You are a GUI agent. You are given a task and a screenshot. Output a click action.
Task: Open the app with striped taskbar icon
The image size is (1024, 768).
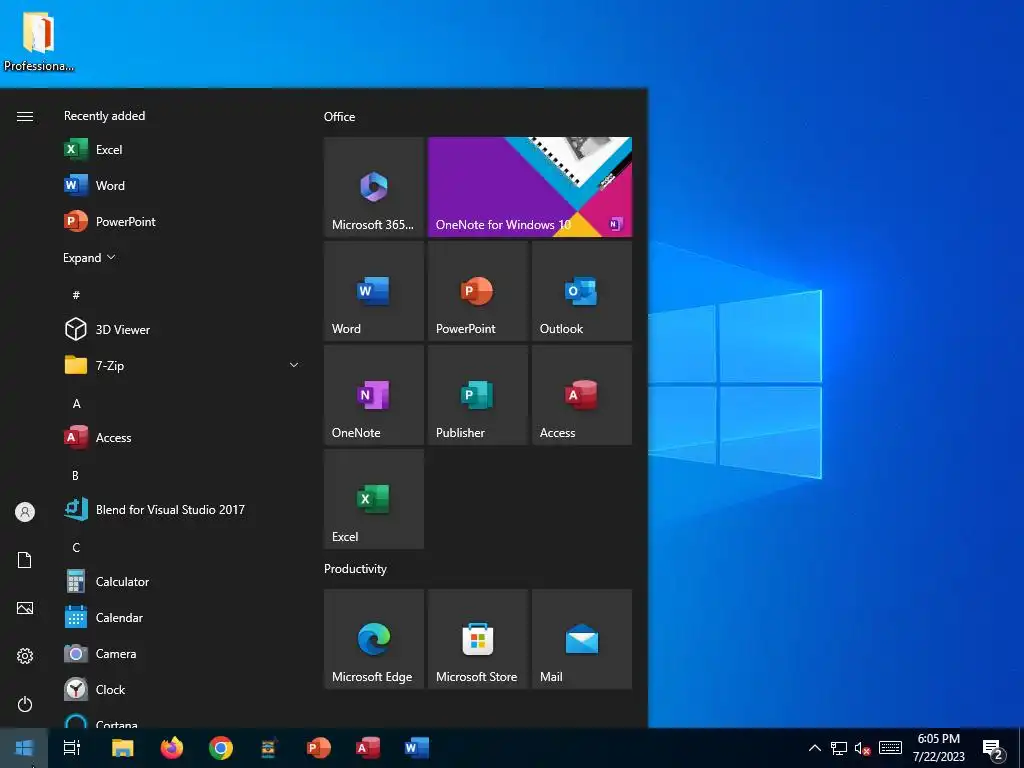click(x=269, y=748)
